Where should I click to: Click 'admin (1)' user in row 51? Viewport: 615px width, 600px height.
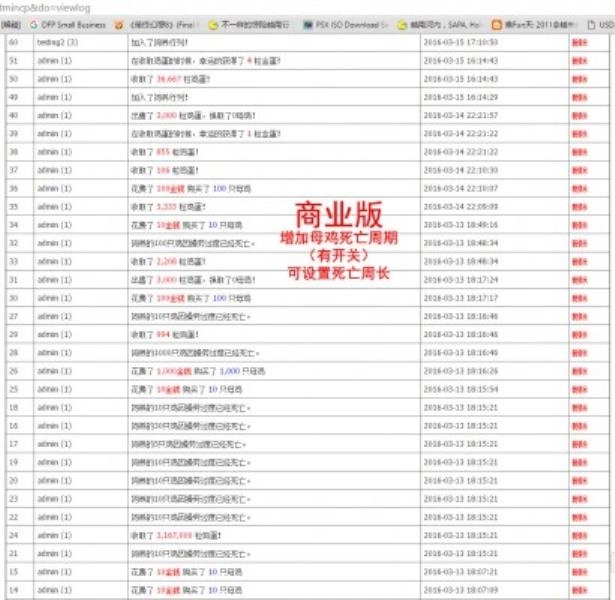click(55, 61)
